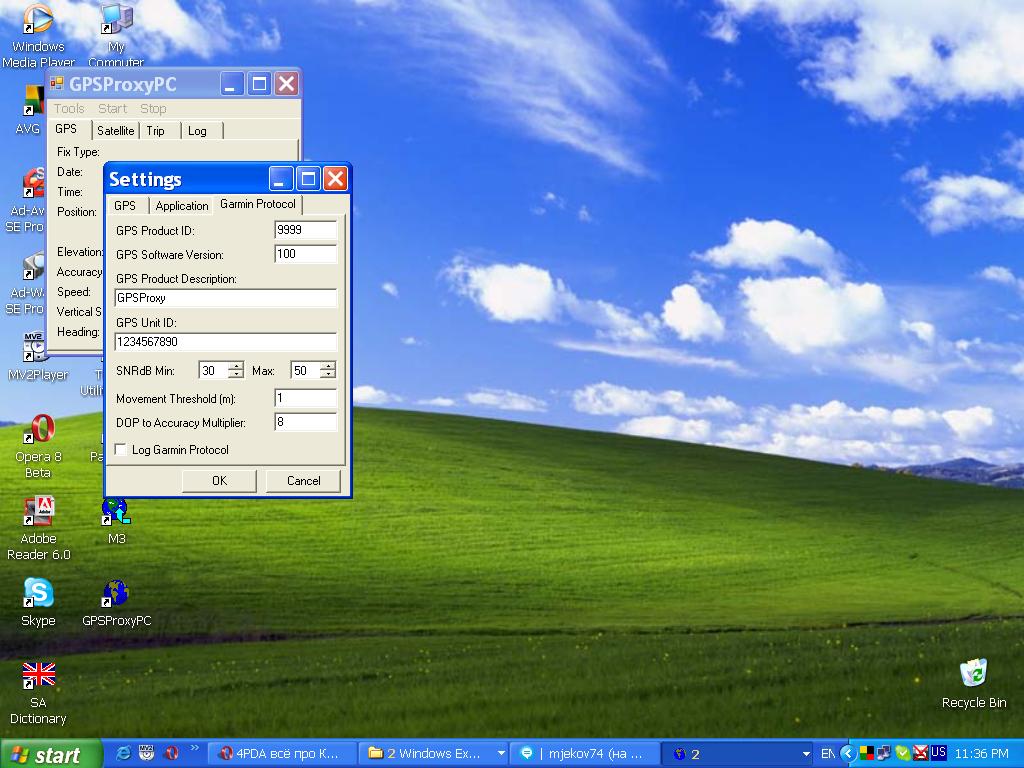The image size is (1024, 768).
Task: Click the Start menu item in GPSProxyPC
Action: pyautogui.click(x=112, y=108)
